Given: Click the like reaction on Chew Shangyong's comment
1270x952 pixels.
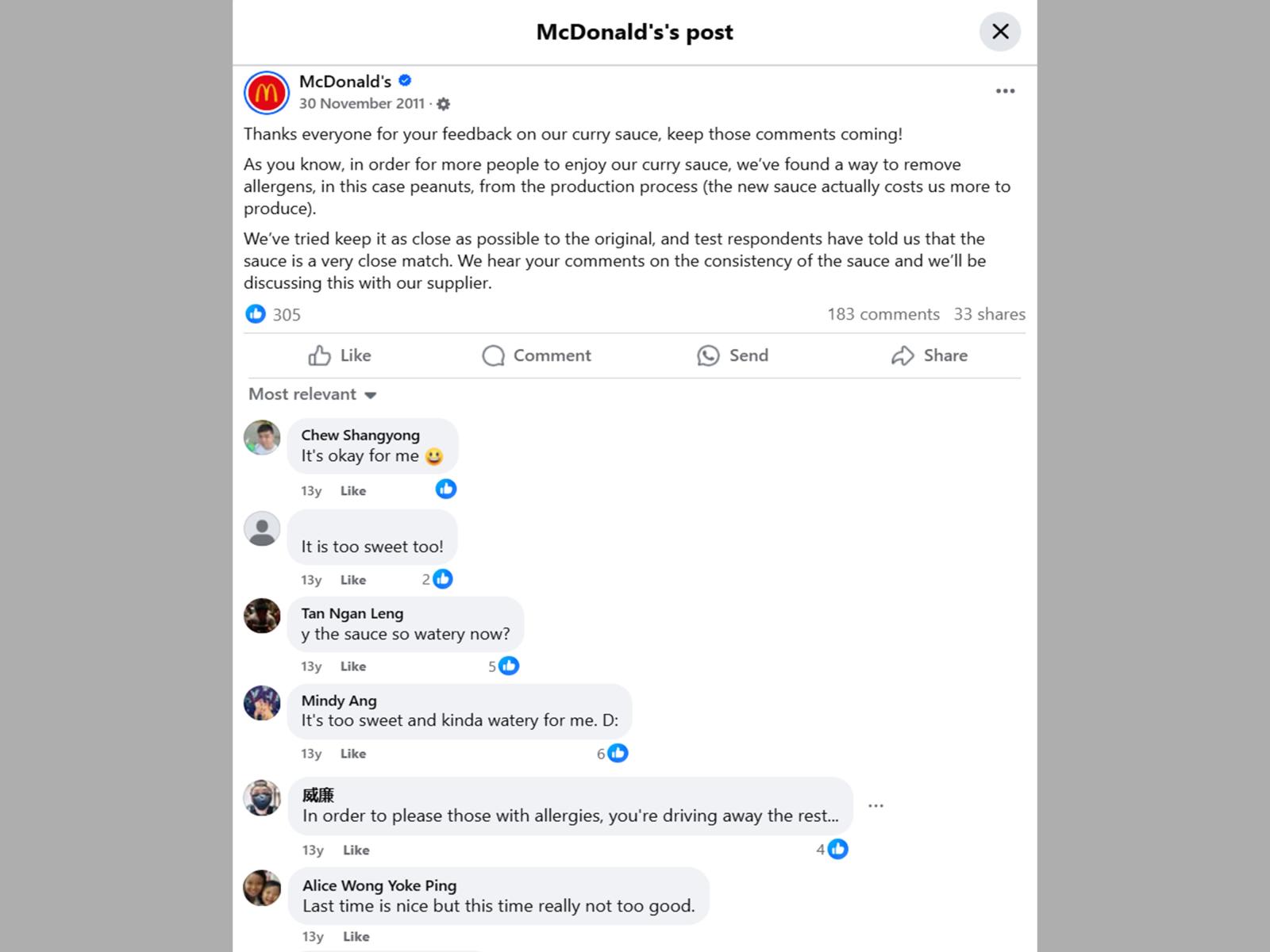Looking at the screenshot, I should coord(446,489).
